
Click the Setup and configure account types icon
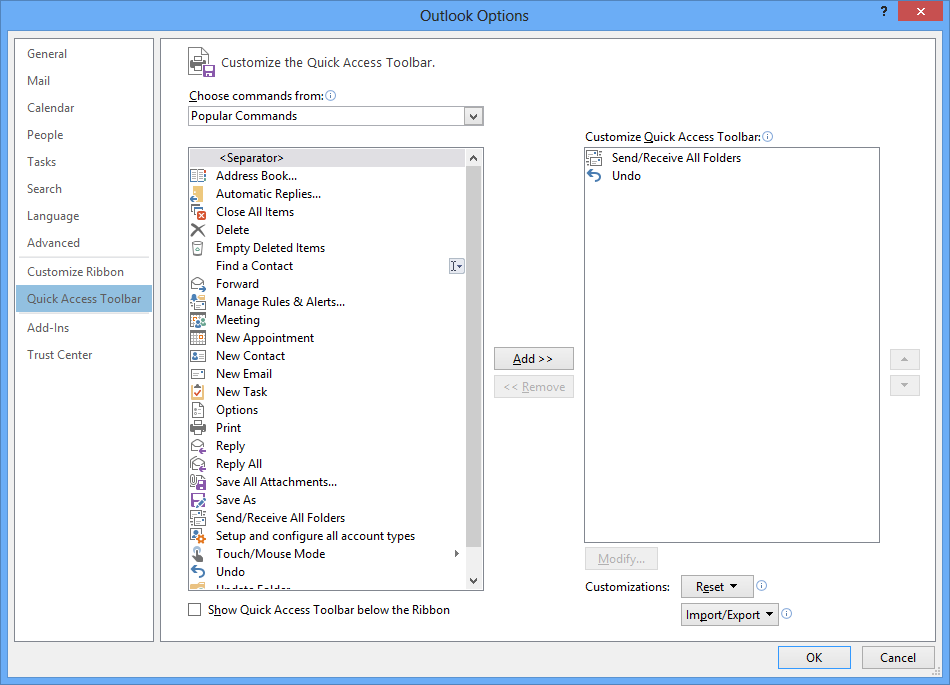pyautogui.click(x=198, y=536)
